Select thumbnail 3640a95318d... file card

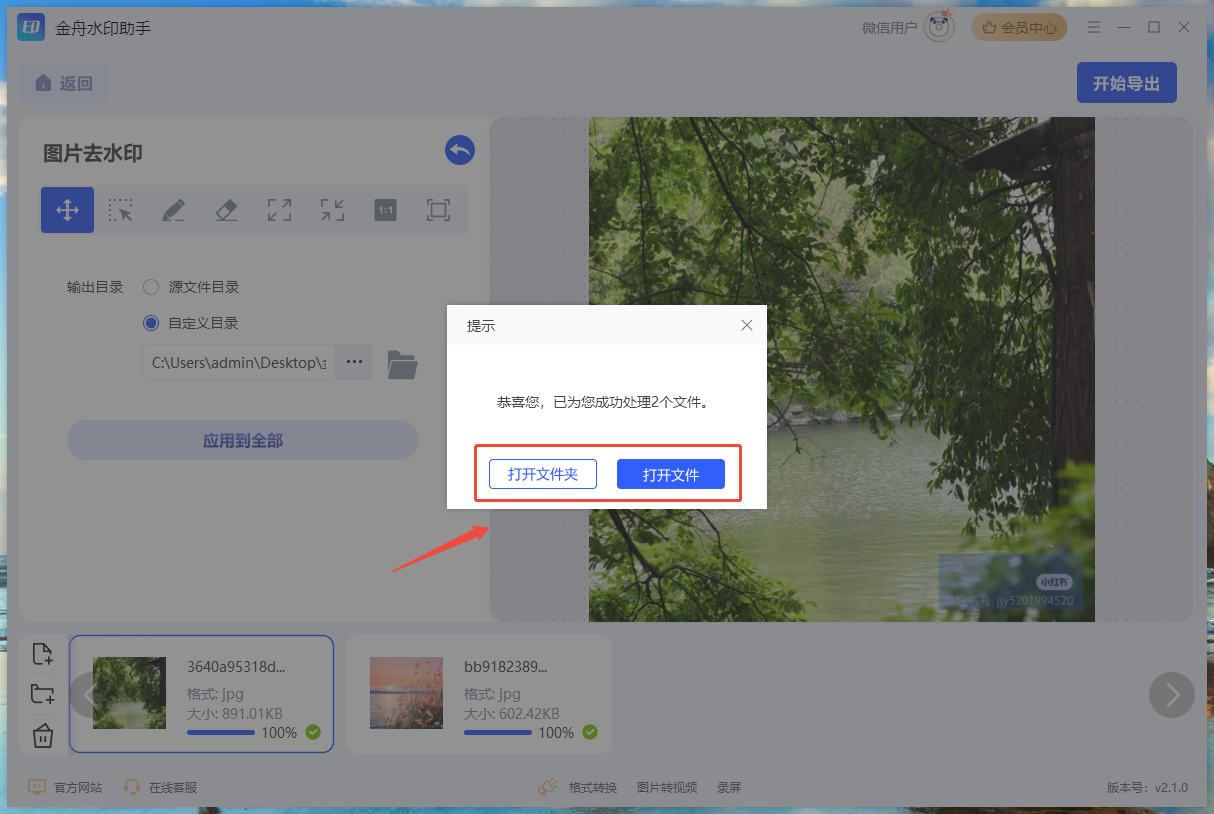[x=201, y=694]
